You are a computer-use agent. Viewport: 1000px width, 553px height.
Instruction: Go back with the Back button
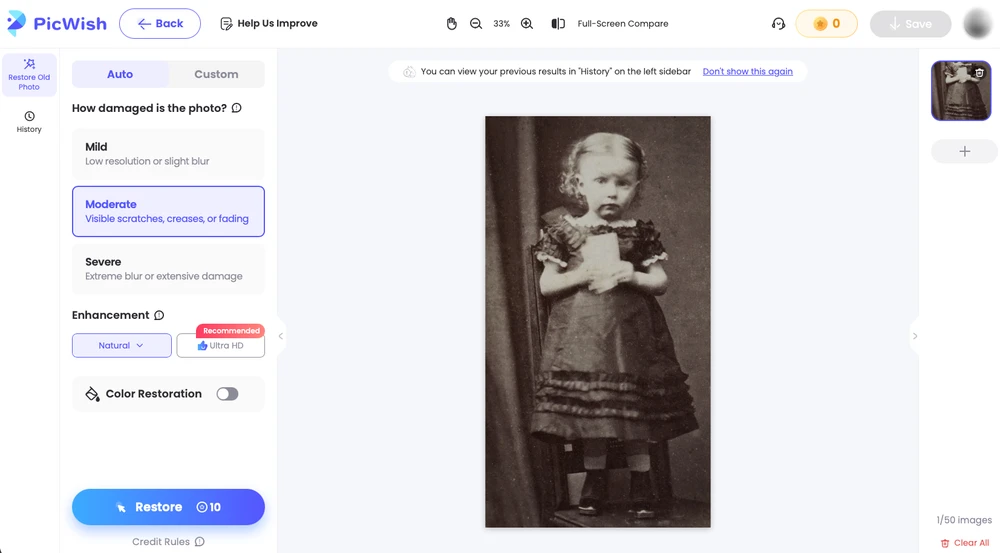tap(160, 24)
